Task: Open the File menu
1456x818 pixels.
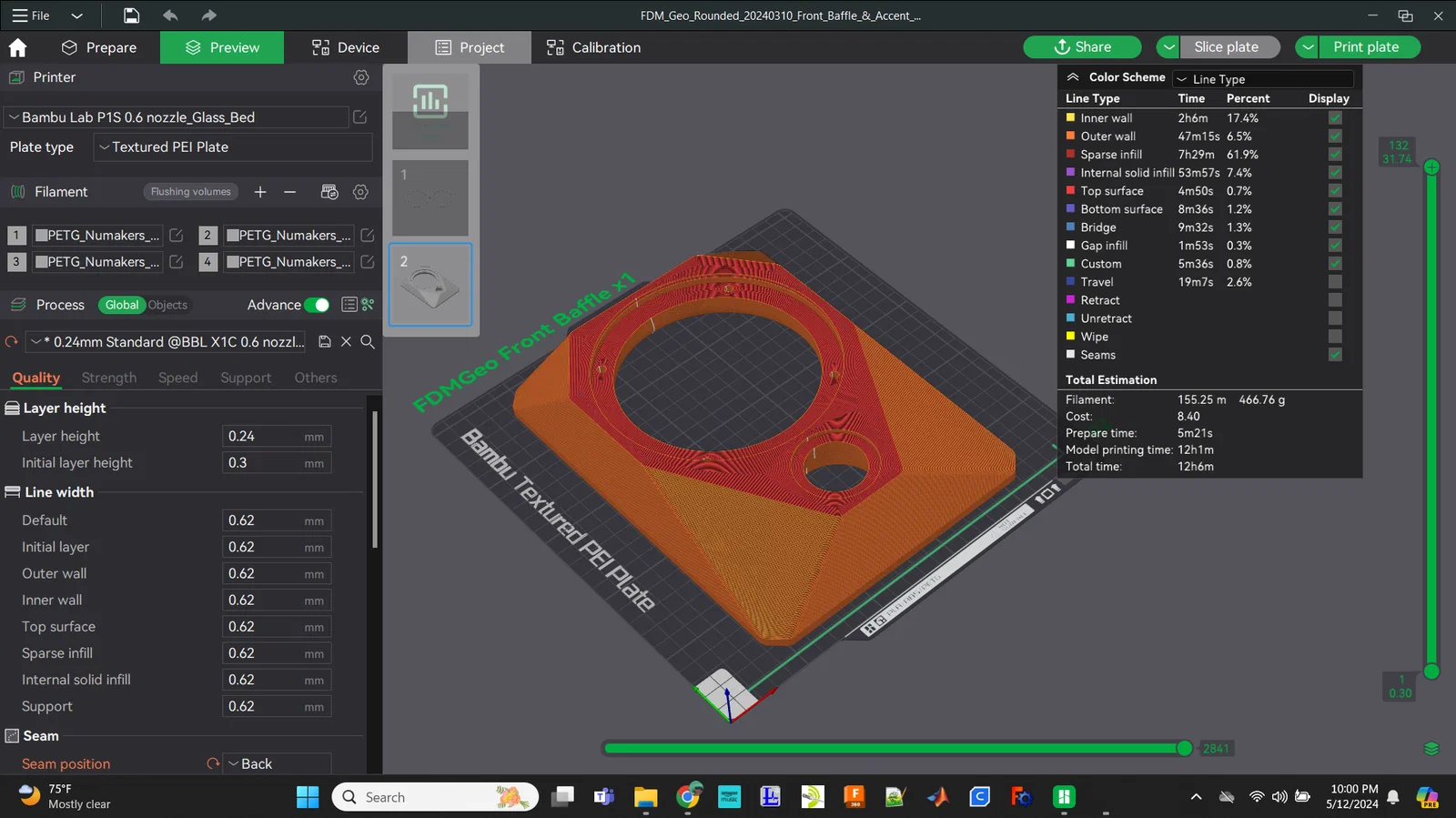Action: click(32, 15)
